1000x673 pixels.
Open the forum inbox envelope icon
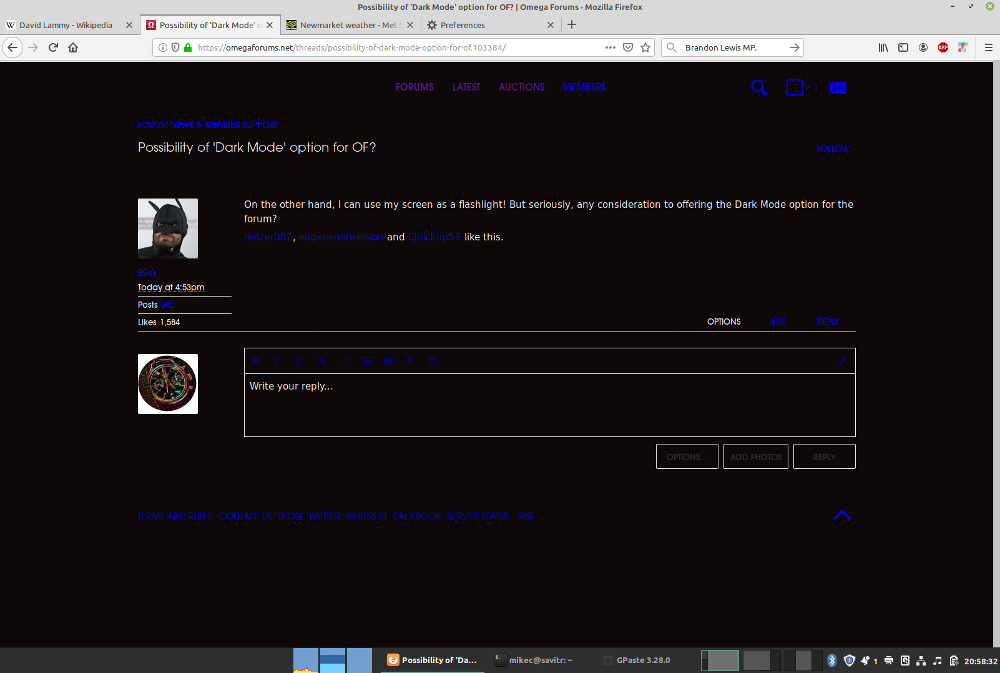pos(838,88)
